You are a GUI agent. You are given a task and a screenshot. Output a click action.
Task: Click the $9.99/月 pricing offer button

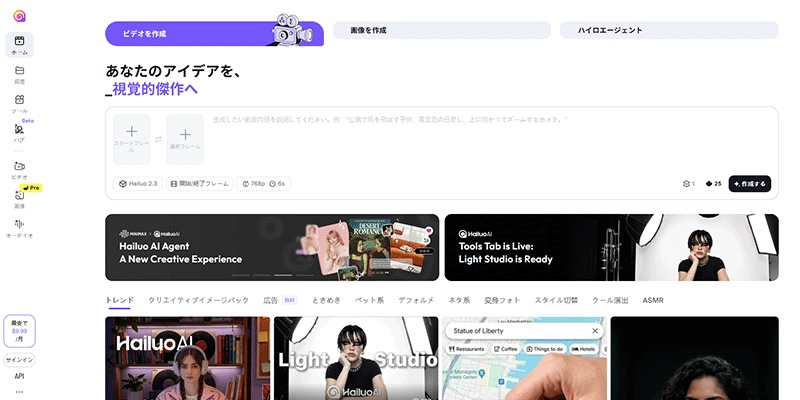pyautogui.click(x=19, y=331)
